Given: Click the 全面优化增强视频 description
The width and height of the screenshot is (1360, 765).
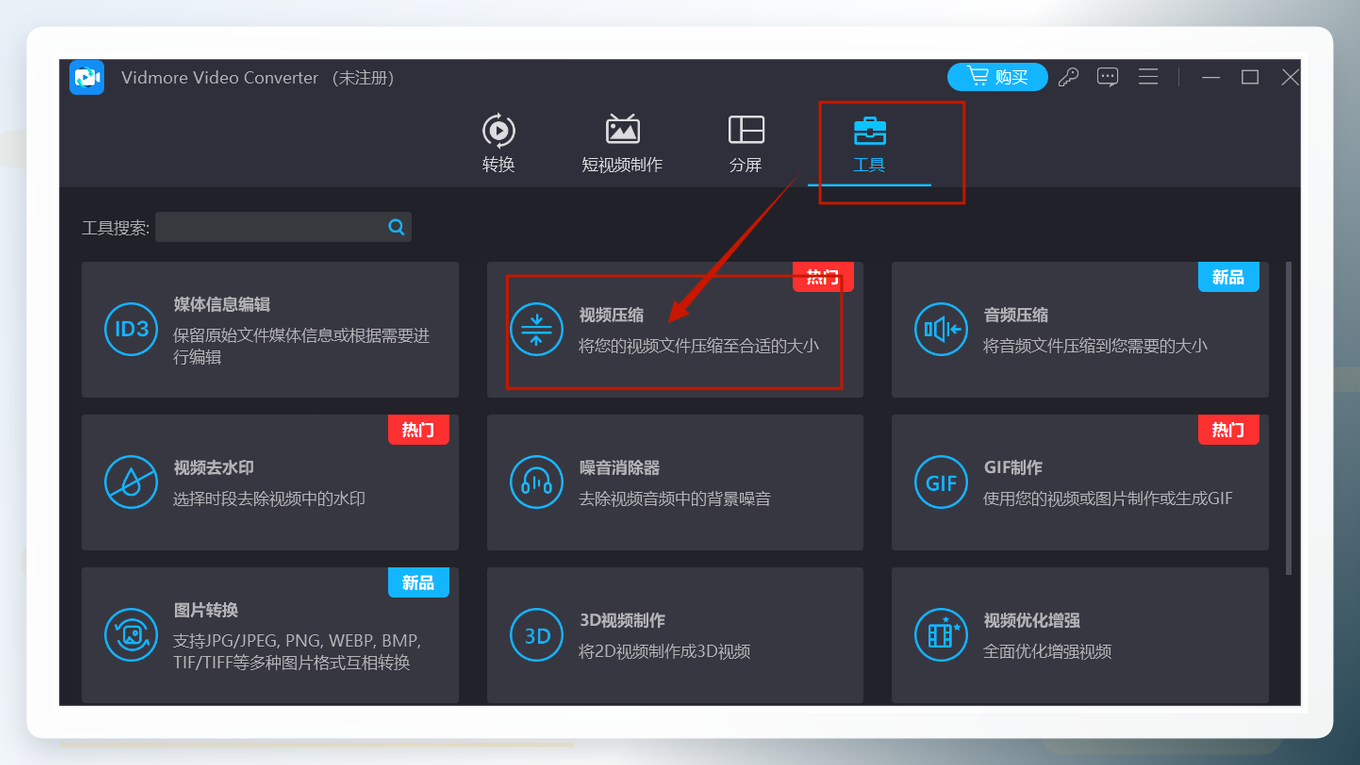Looking at the screenshot, I should [1048, 651].
